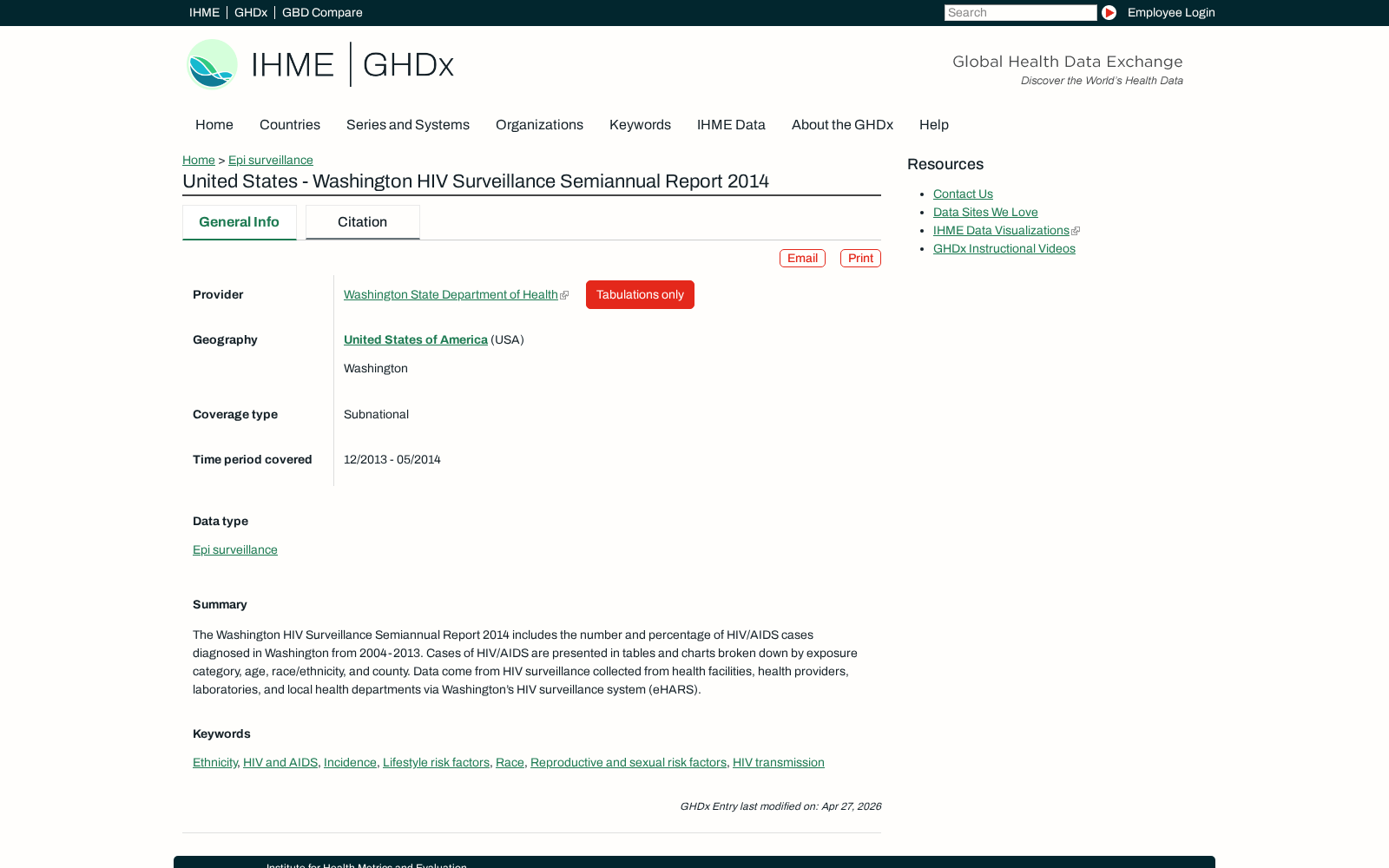Click the last modified date Apr 27, 2026
Image resolution: width=1389 pixels, height=868 pixels.
coord(851,806)
